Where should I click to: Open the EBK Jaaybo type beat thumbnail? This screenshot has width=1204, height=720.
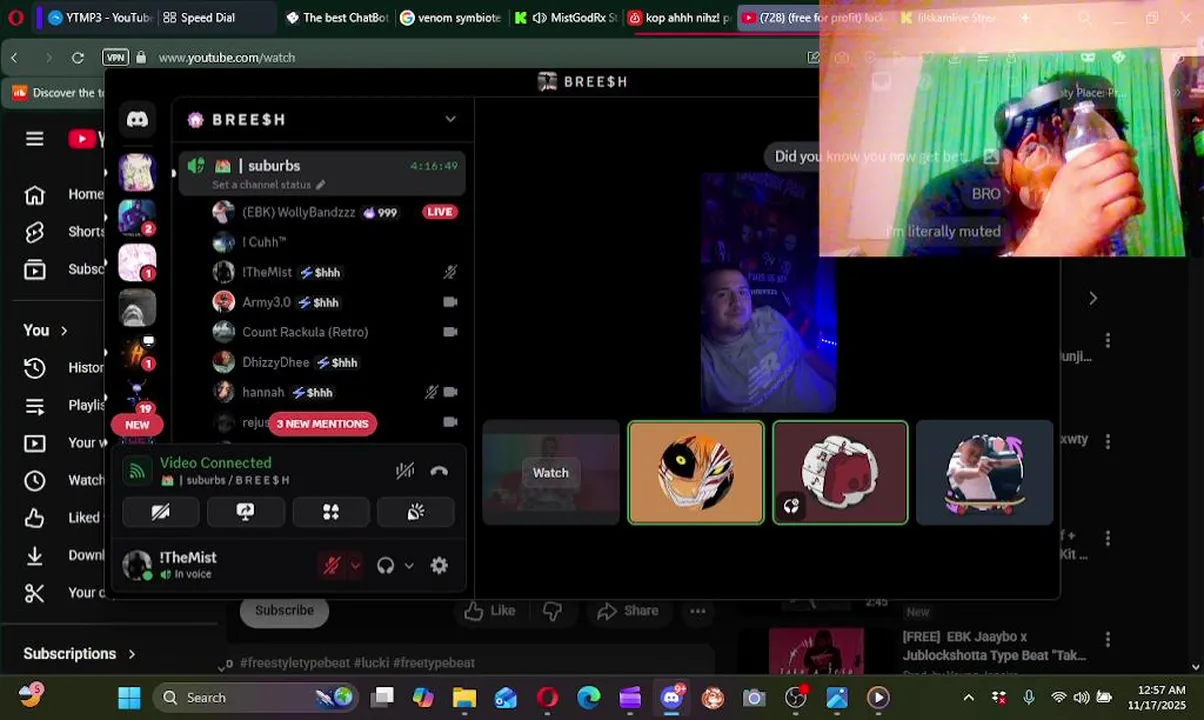coord(816,651)
